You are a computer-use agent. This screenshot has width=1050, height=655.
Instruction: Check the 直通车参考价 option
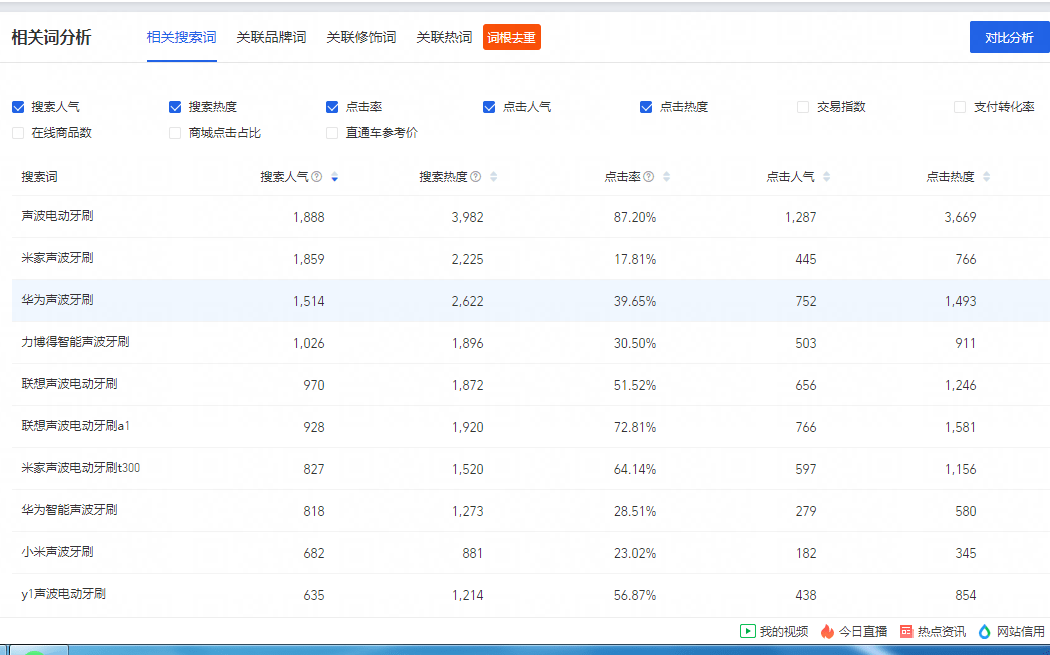click(x=331, y=132)
